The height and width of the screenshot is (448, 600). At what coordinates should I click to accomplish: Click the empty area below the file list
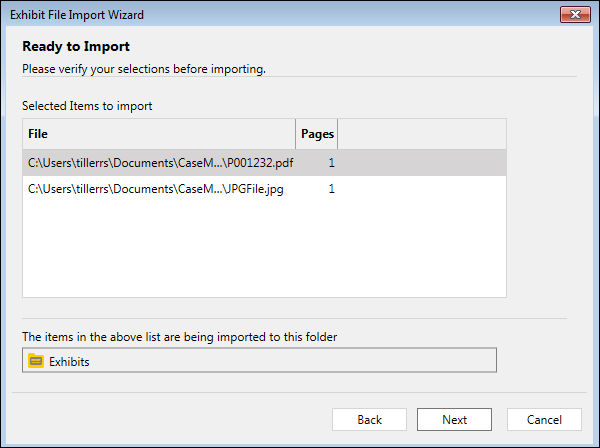click(264, 249)
